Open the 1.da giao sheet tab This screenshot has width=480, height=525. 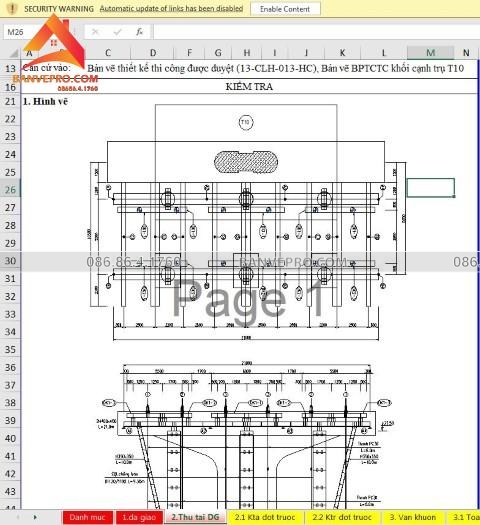point(139,517)
